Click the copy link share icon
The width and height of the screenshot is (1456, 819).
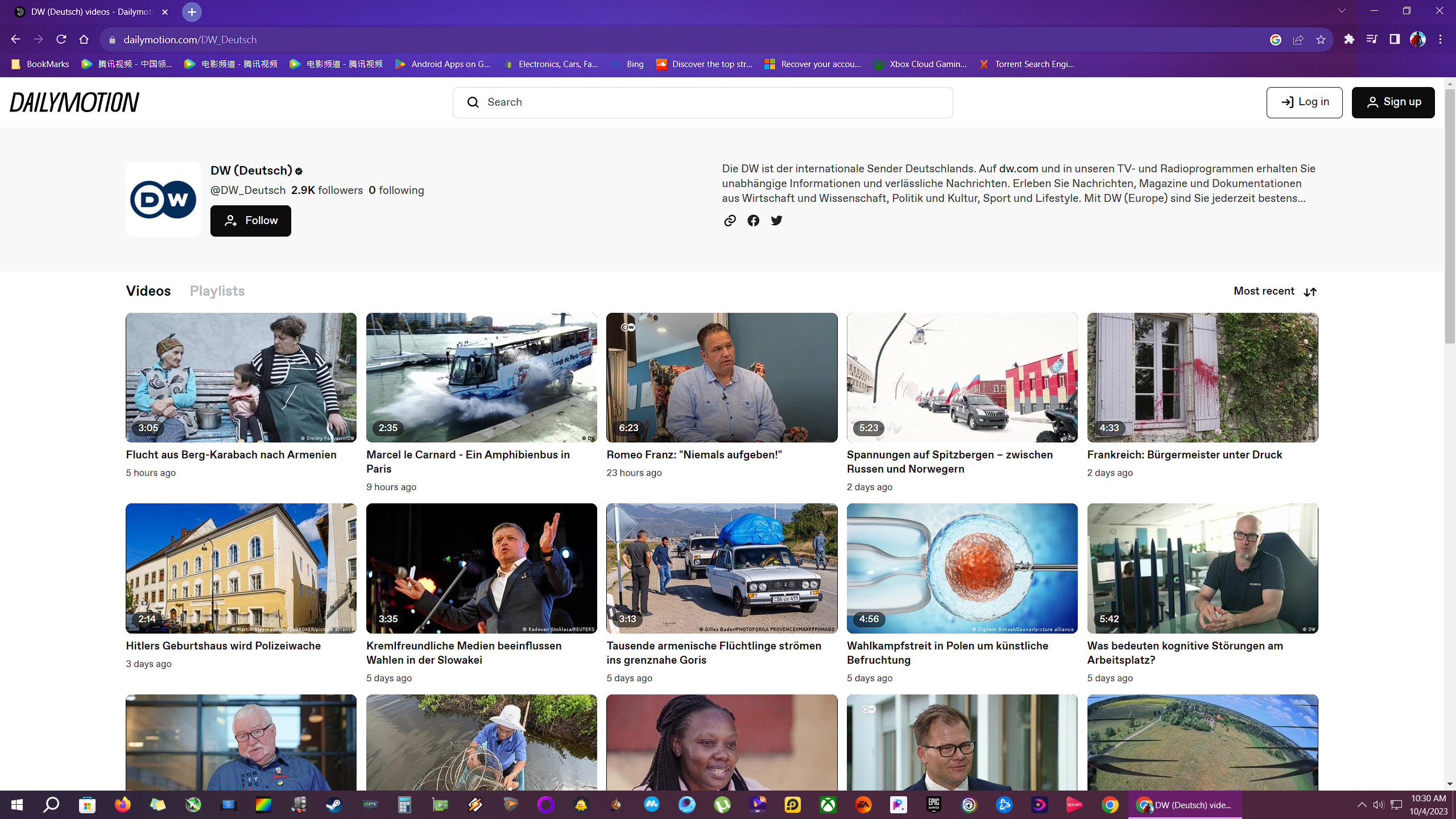pos(729,220)
